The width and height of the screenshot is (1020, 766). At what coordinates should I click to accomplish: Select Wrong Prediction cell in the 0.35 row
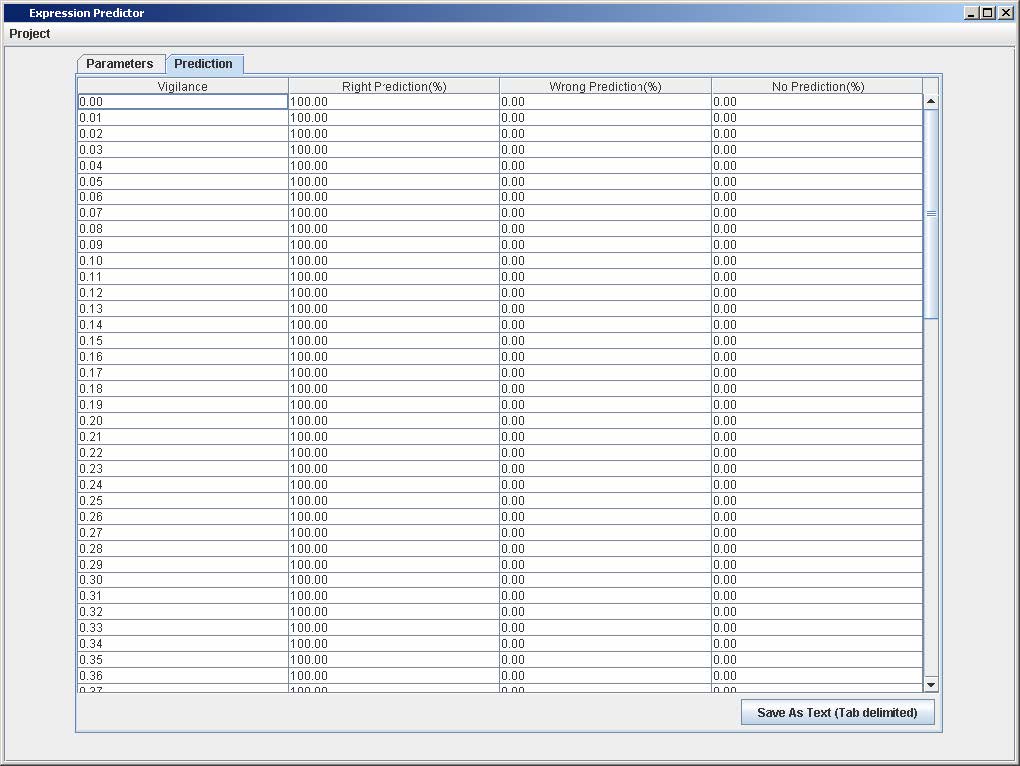click(606, 660)
